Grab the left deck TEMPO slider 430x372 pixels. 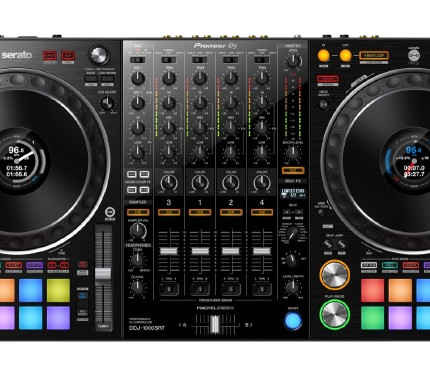coord(103,274)
